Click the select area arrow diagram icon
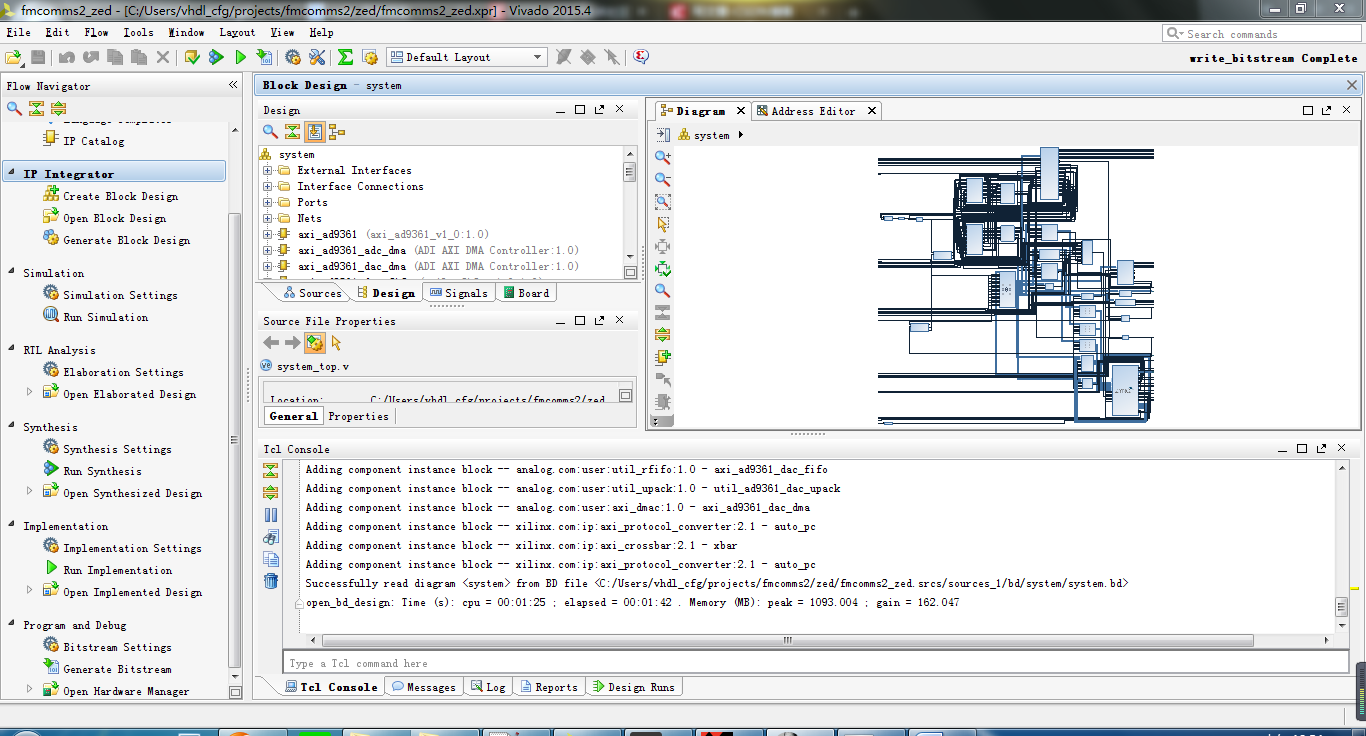The height and width of the screenshot is (736, 1366). (662, 224)
